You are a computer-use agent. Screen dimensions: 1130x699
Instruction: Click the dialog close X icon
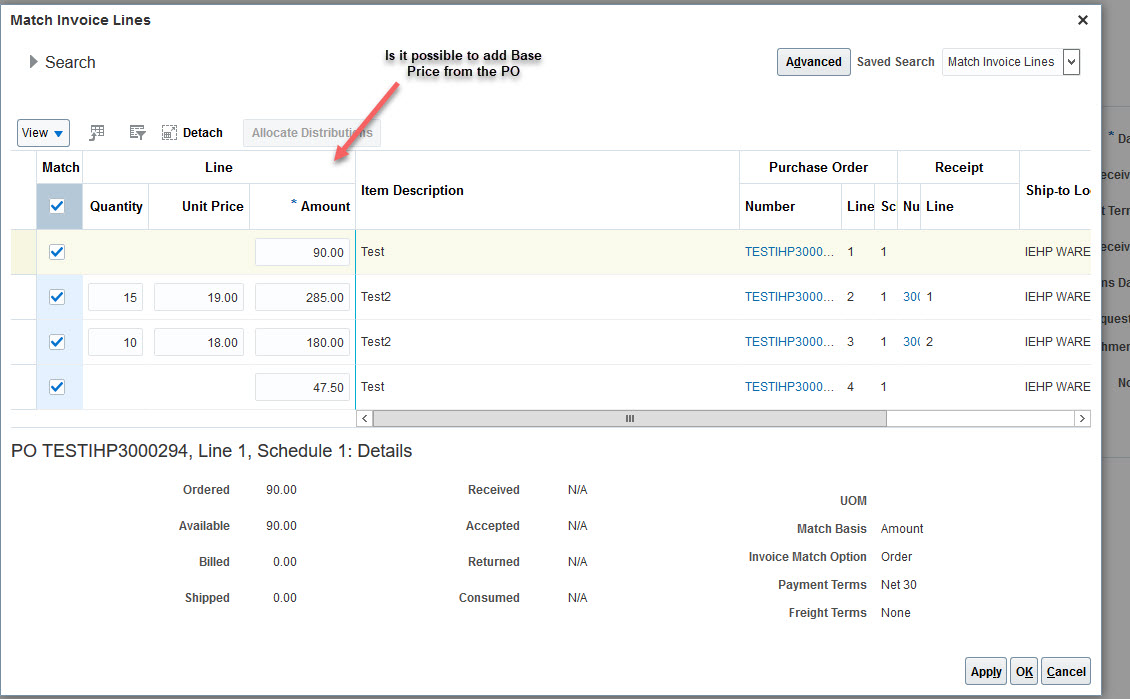click(x=1082, y=19)
